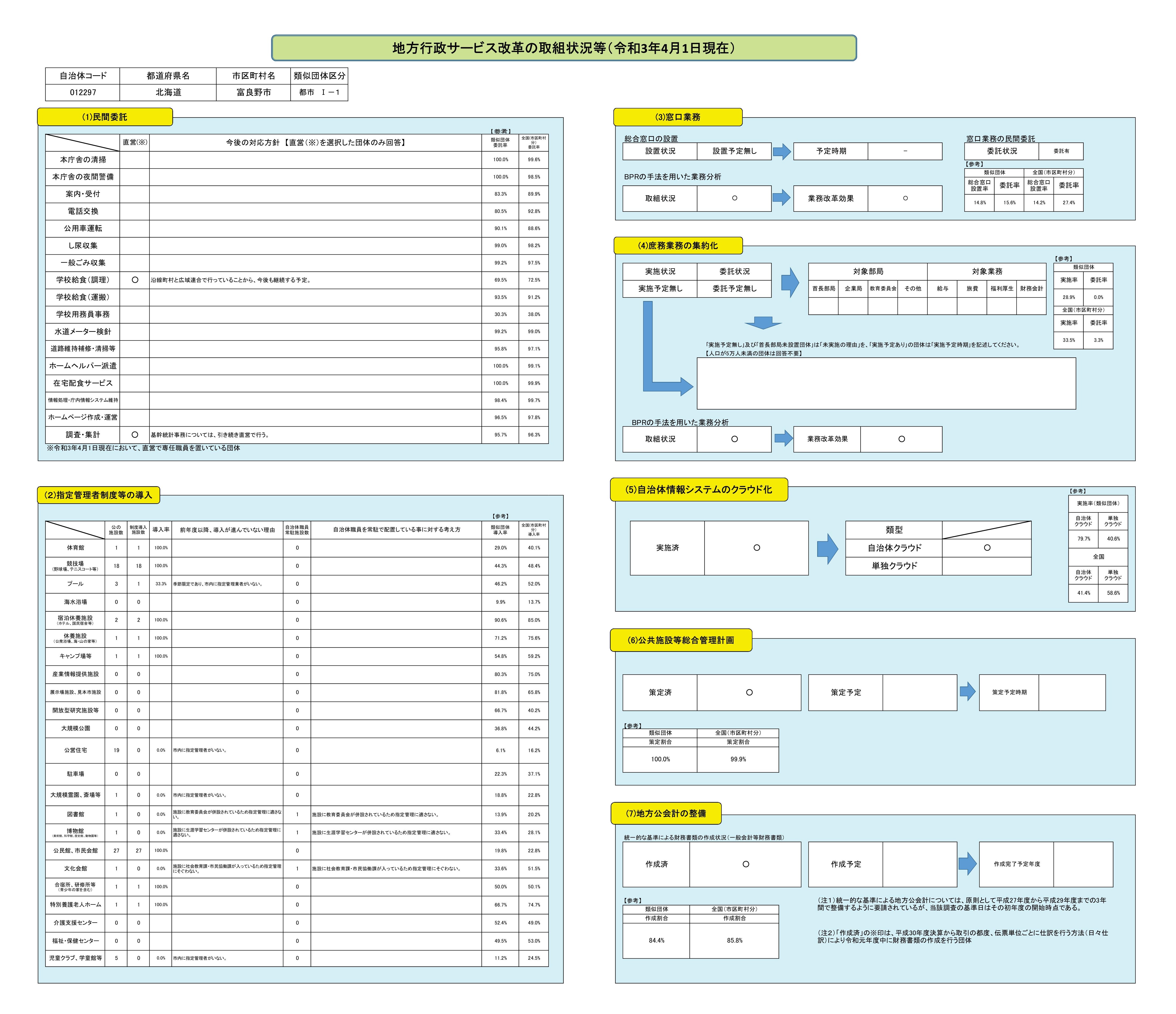Click the text 季節限定であり、市内に指定管理業者がいない。

point(218,584)
